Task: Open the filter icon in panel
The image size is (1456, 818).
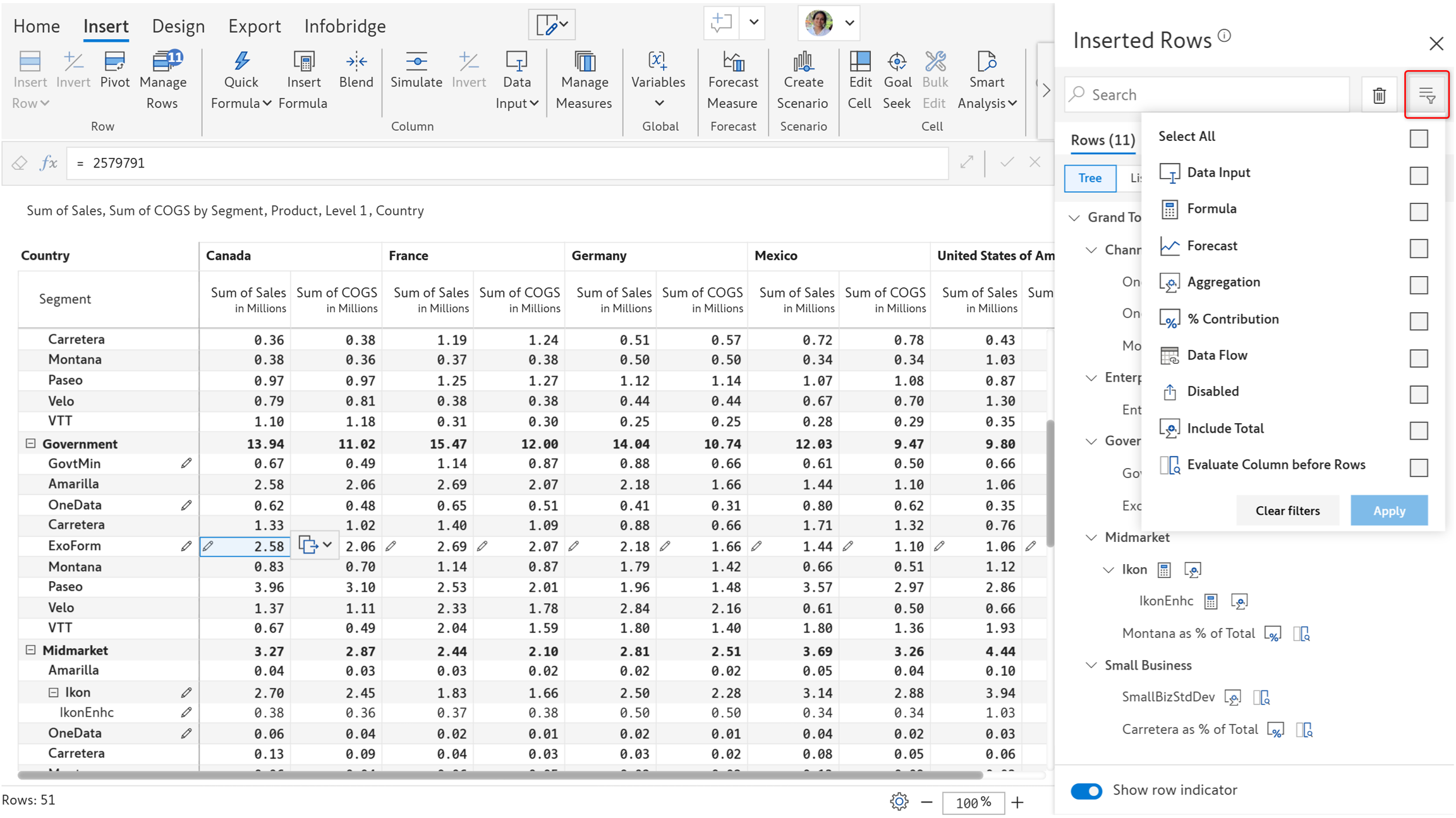Action: (x=1426, y=95)
